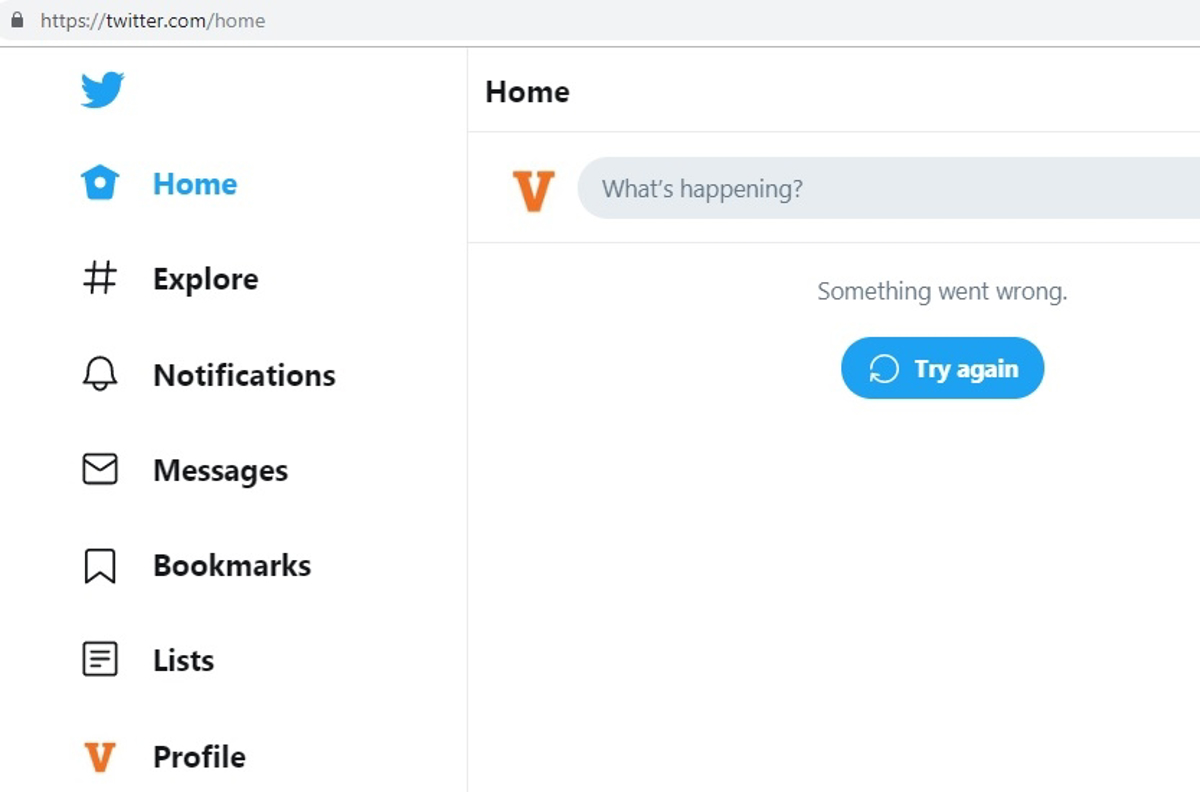Select the Home icon in the sidebar
The image size is (1200, 792).
tap(100, 183)
